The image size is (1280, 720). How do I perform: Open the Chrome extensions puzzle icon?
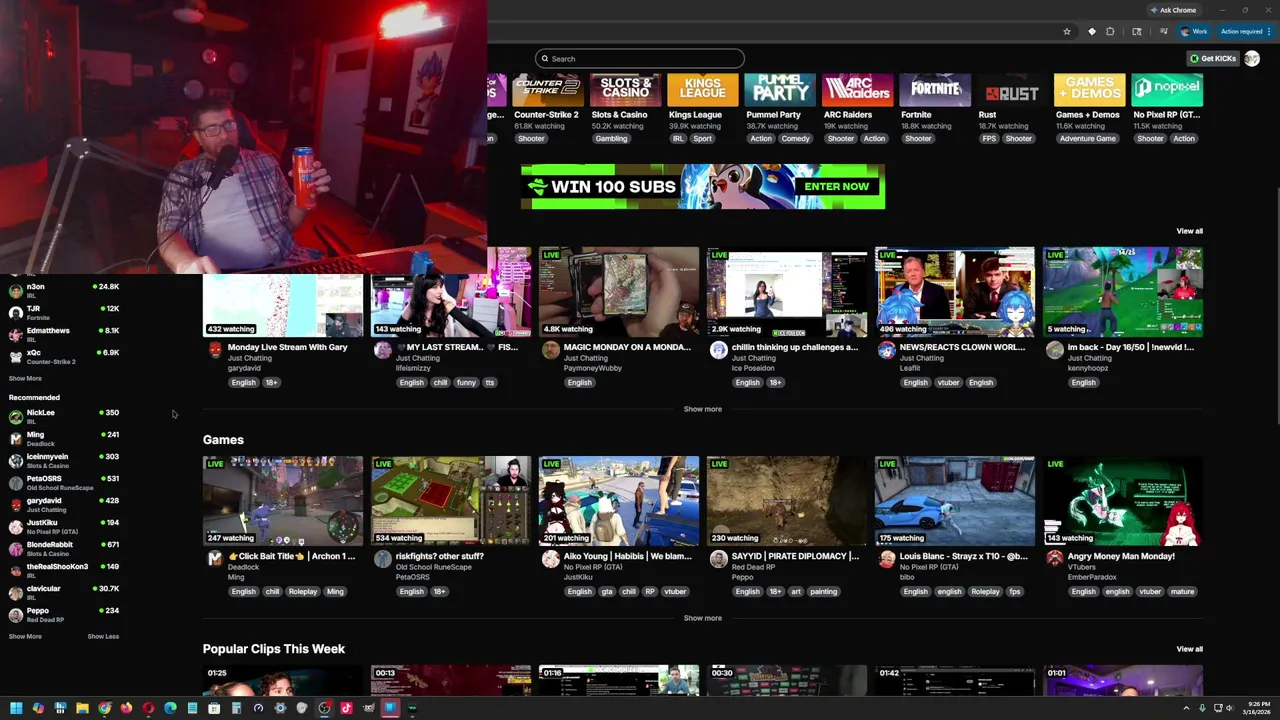click(1110, 31)
